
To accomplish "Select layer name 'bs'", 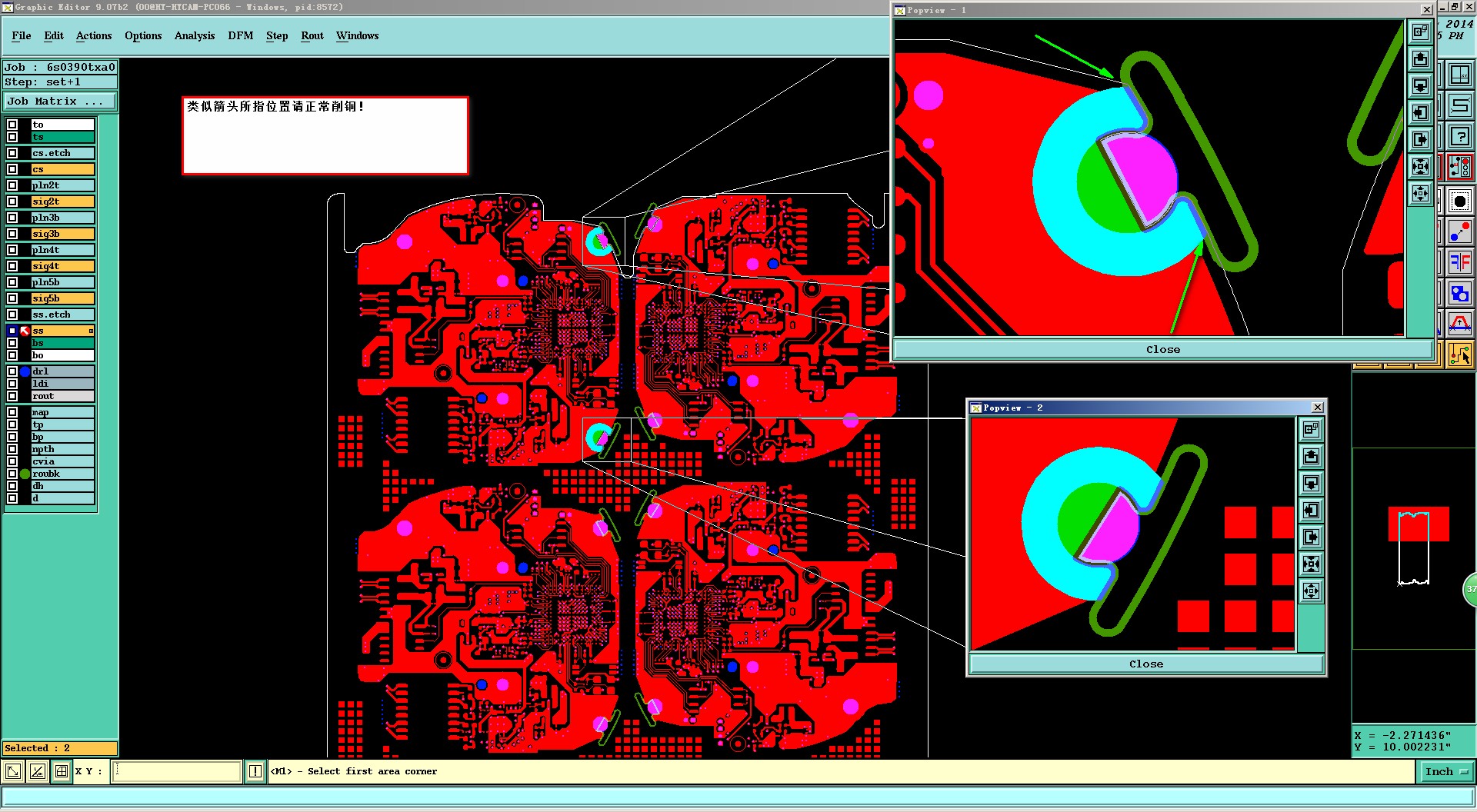I will point(62,343).
